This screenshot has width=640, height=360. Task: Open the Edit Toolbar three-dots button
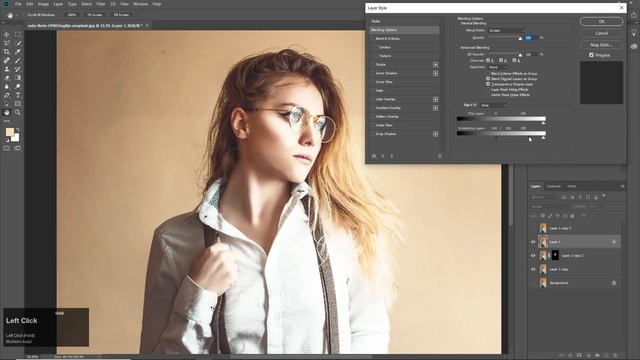7,121
